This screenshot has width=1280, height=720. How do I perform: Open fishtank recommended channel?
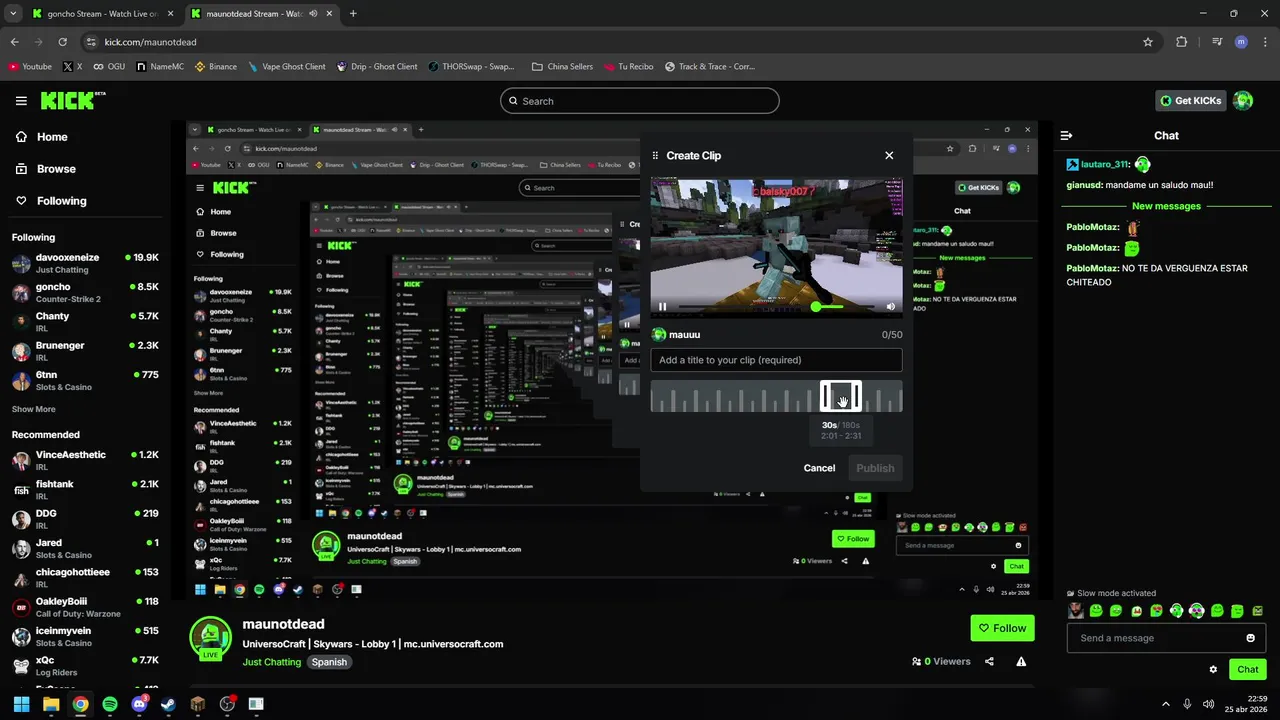click(85, 490)
